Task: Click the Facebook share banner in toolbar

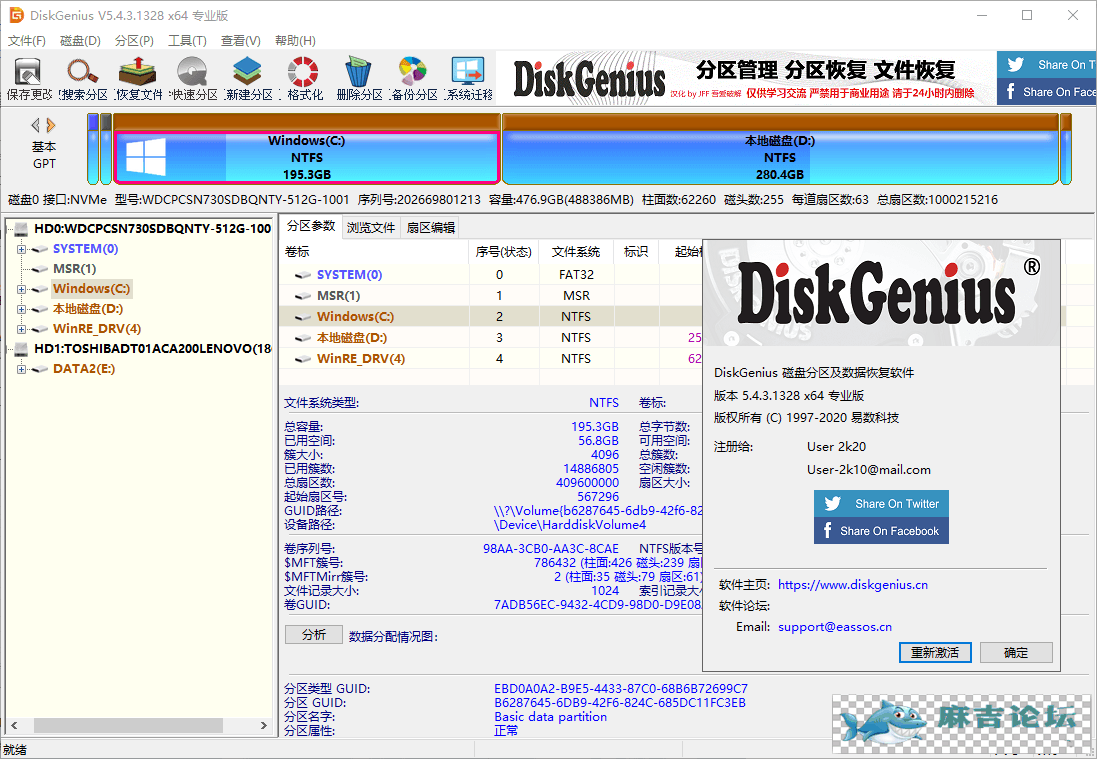Action: [1047, 92]
